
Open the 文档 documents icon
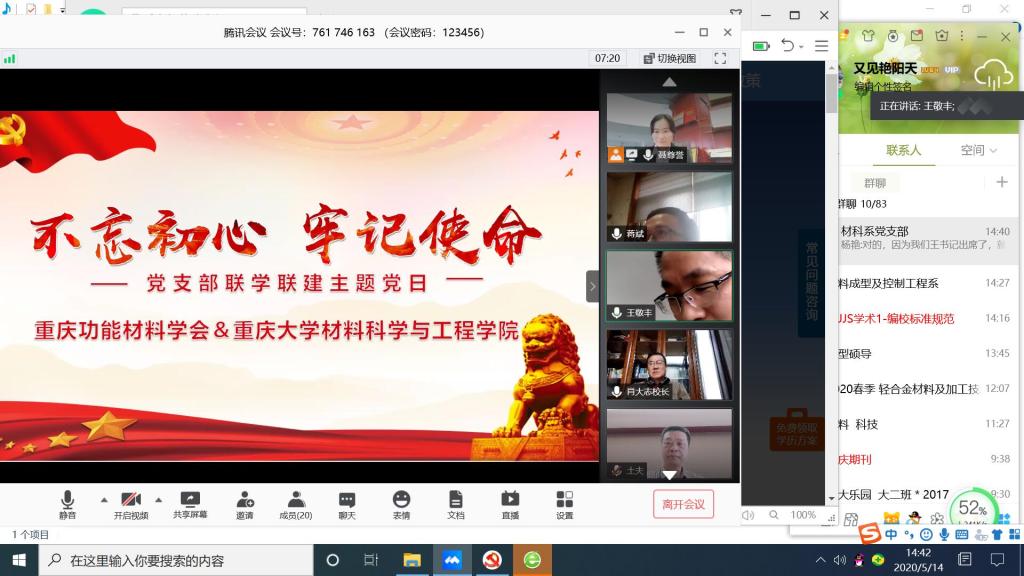click(x=455, y=504)
